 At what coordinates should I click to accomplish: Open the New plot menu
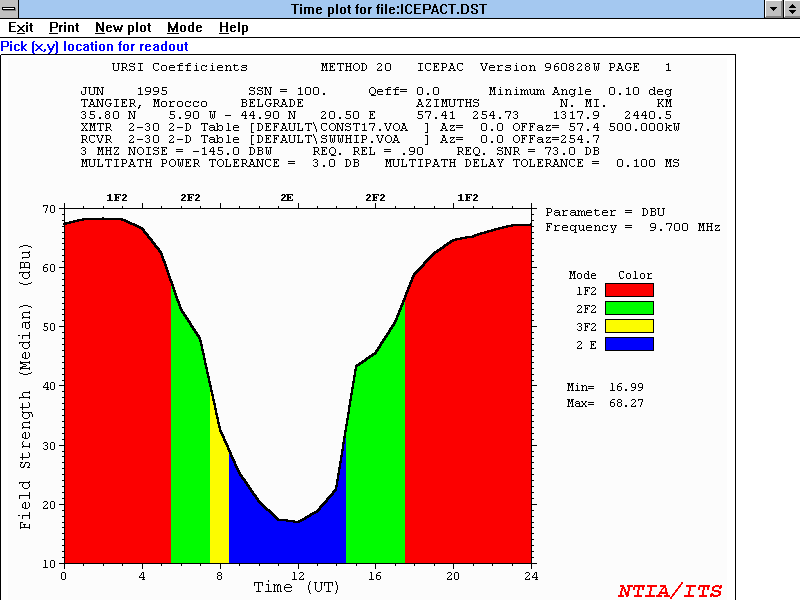click(123, 28)
